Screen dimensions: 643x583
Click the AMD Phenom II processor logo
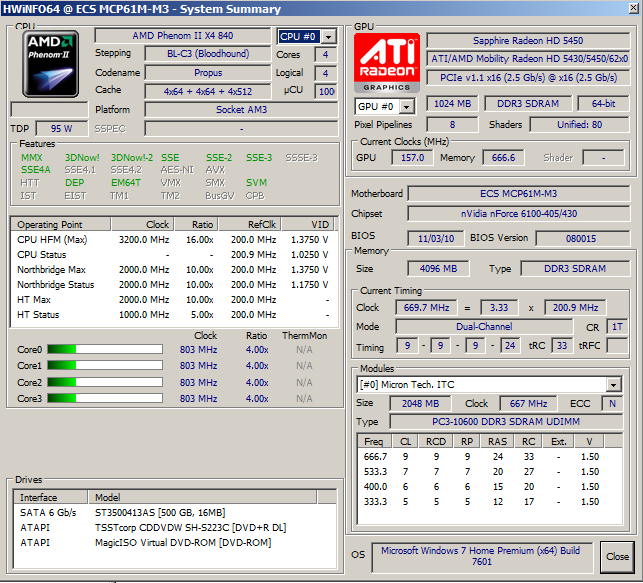(x=50, y=64)
